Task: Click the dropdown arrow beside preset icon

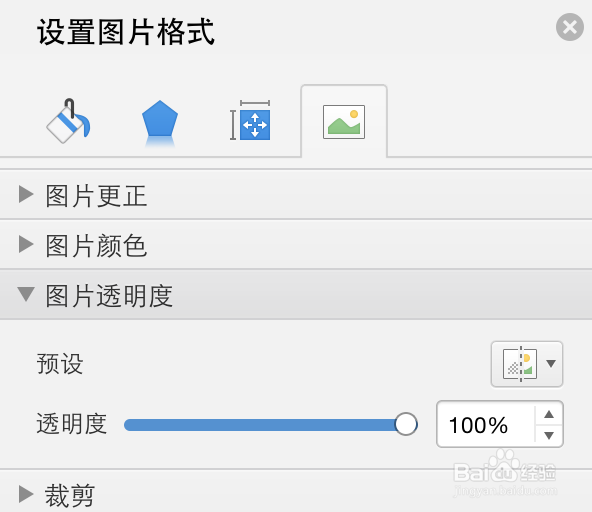Action: tap(551, 364)
